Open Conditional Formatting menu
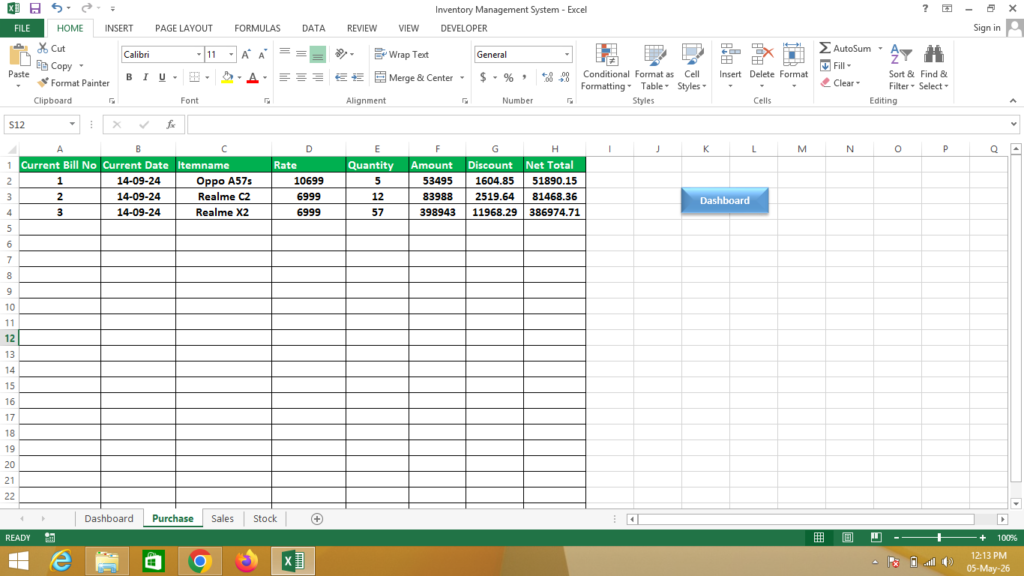Image resolution: width=1024 pixels, height=576 pixels. point(606,67)
